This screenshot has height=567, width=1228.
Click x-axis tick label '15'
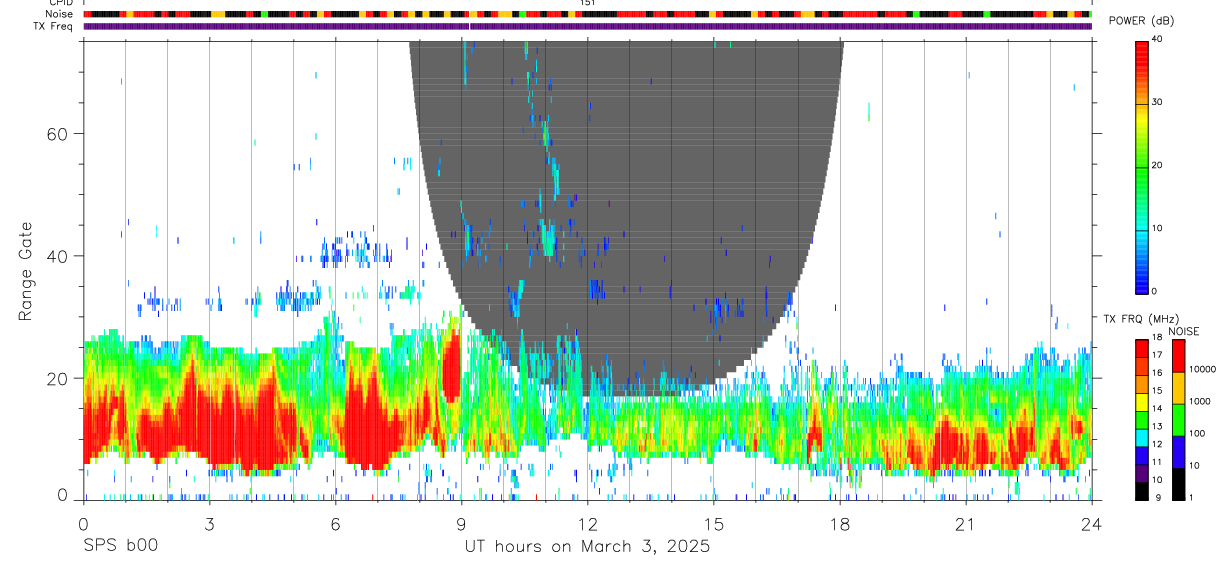pos(714,524)
